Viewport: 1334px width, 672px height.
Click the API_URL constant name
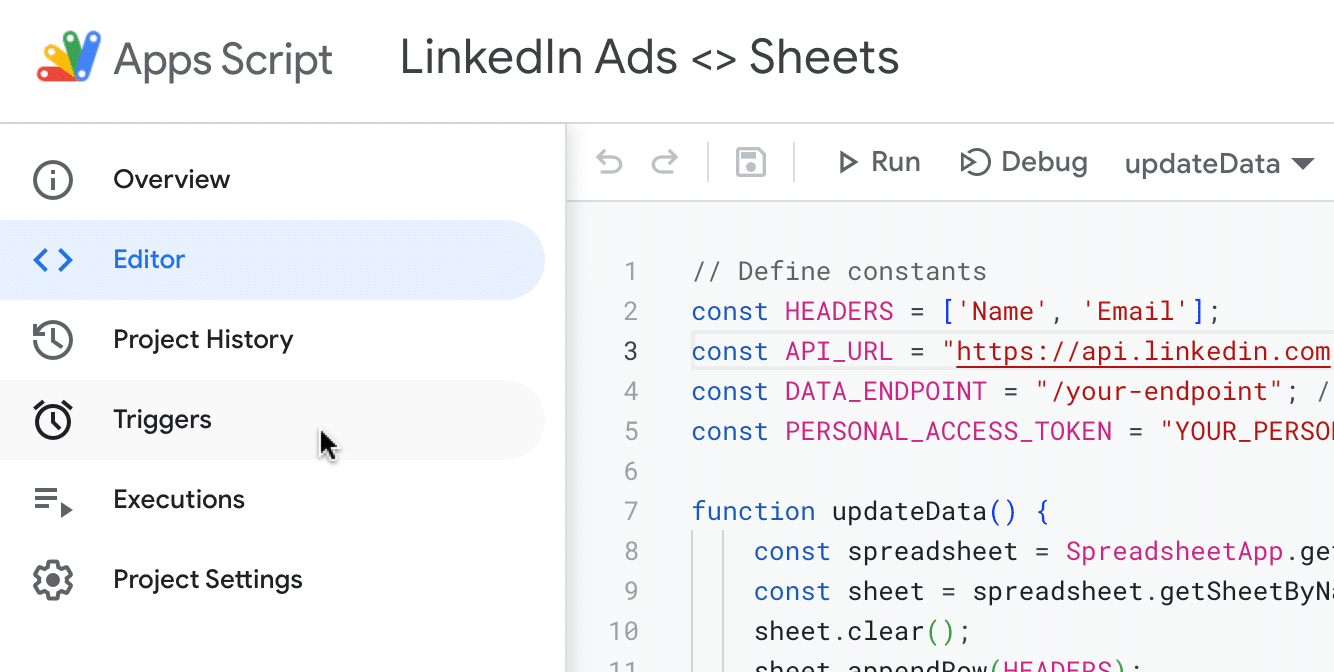tap(839, 352)
